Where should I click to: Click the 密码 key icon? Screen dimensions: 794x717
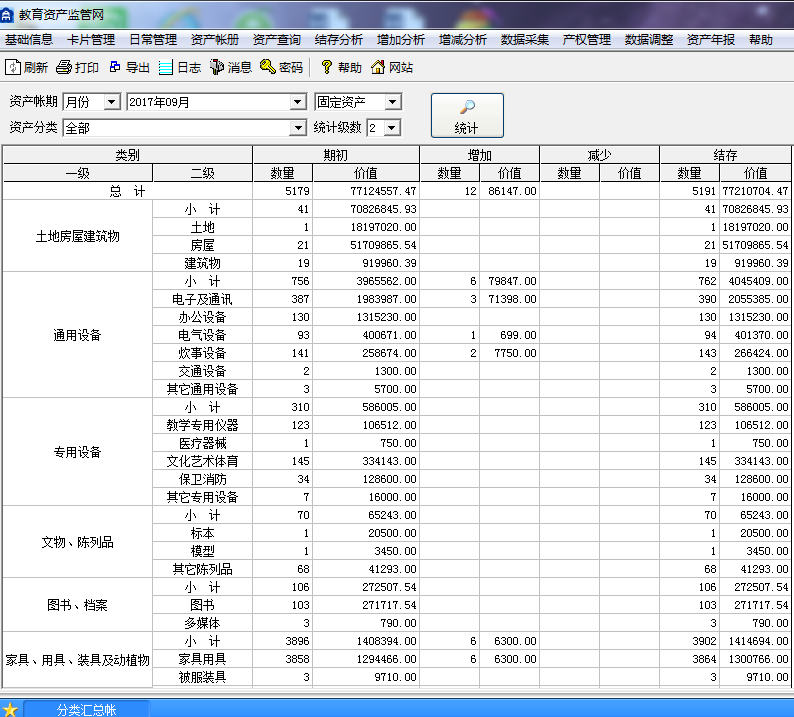(x=268, y=68)
